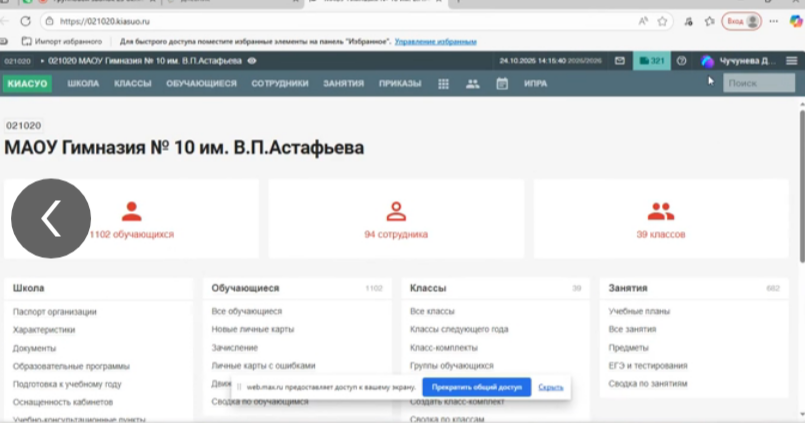
Task: Click into the Поиск search field
Action: 759,83
